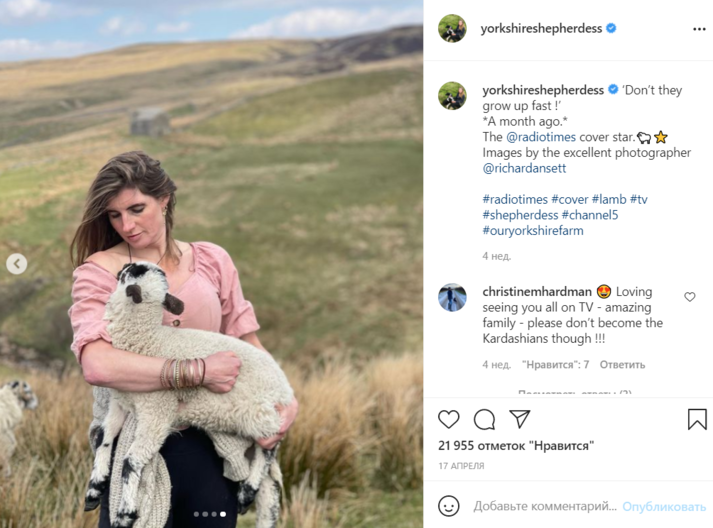Open the #shepherdess hashtag
The width and height of the screenshot is (713, 528).
point(520,215)
